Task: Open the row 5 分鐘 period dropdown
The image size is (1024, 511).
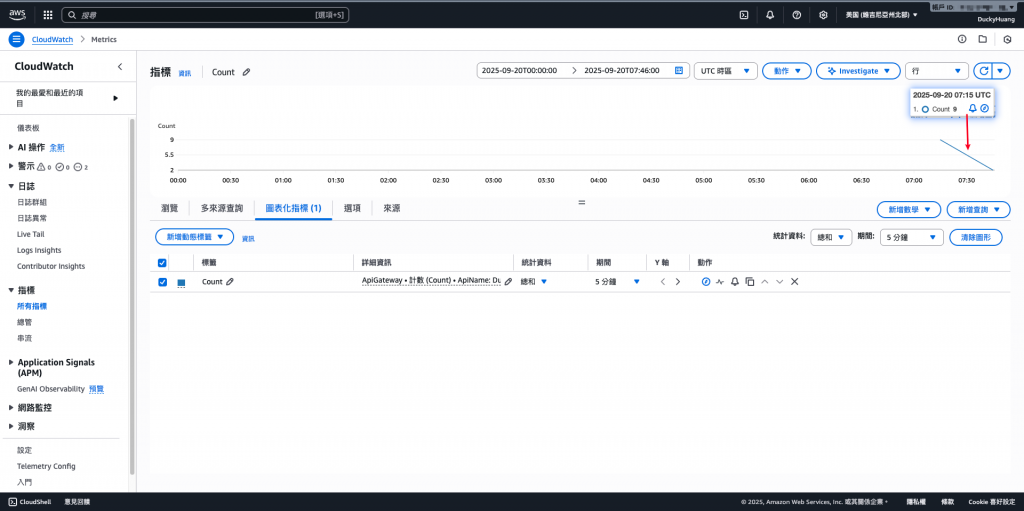Action: point(617,282)
